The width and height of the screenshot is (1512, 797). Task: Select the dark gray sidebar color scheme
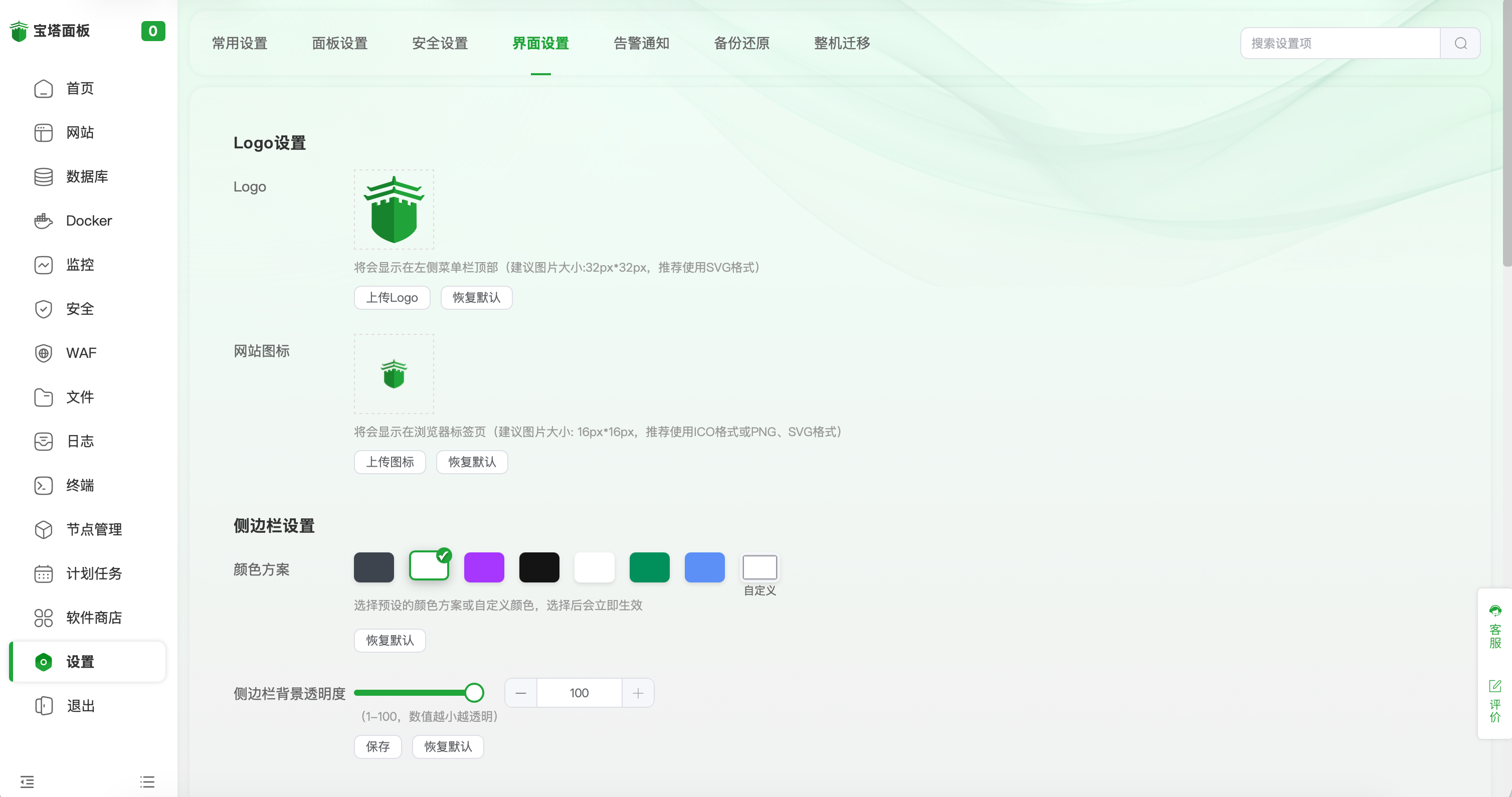click(x=374, y=567)
